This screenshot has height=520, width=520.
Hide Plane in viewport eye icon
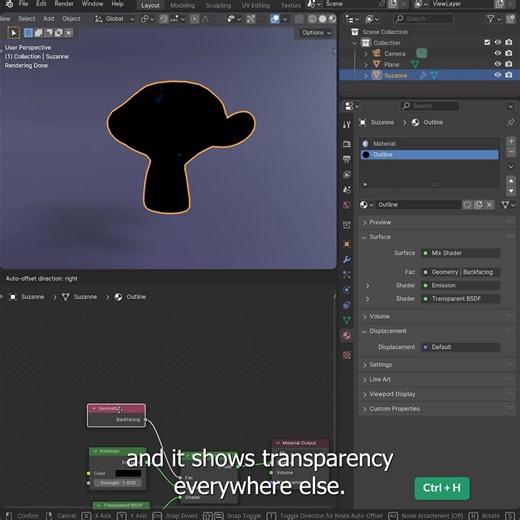[498, 64]
